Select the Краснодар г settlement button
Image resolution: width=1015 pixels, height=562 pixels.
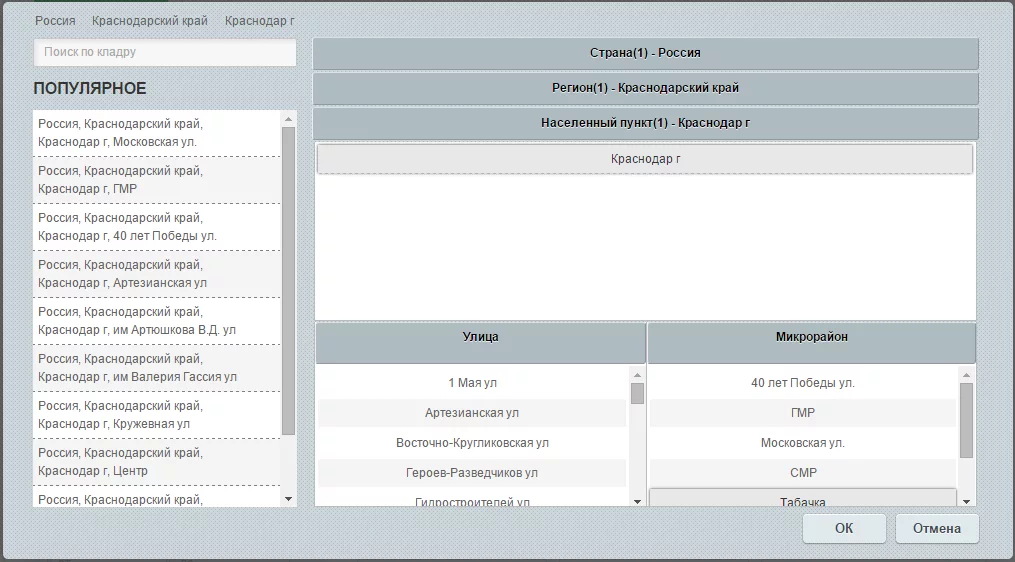(x=645, y=159)
